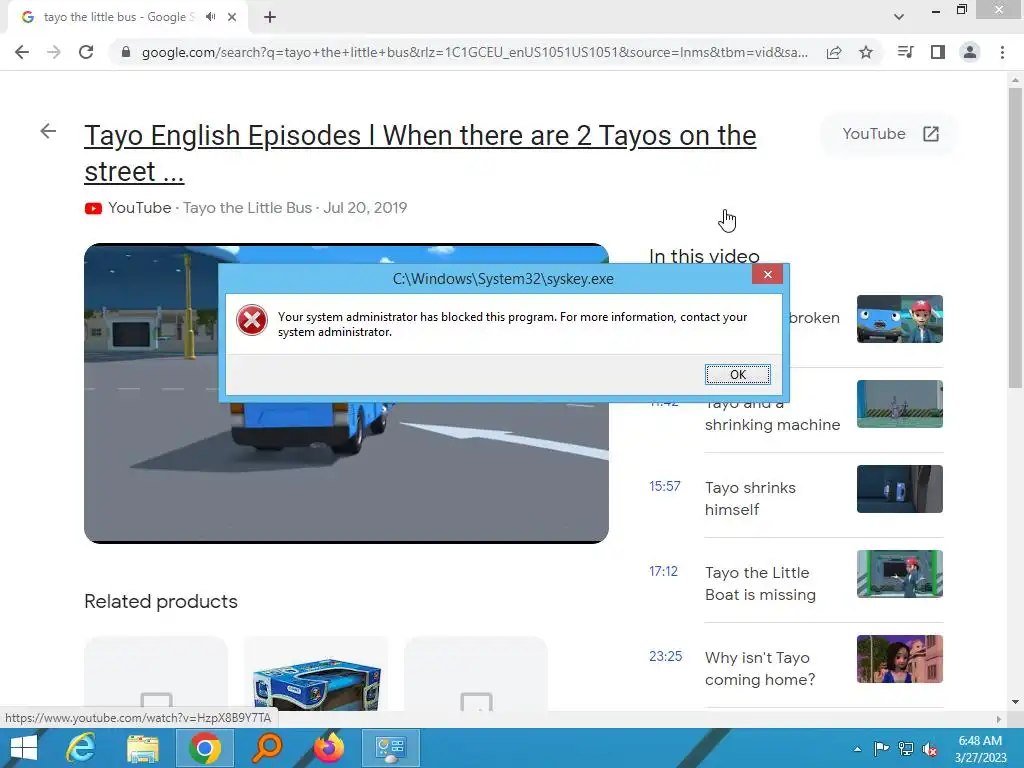The image size is (1024, 768).
Task: Click the page back arrow beside title
Action: click(x=48, y=131)
